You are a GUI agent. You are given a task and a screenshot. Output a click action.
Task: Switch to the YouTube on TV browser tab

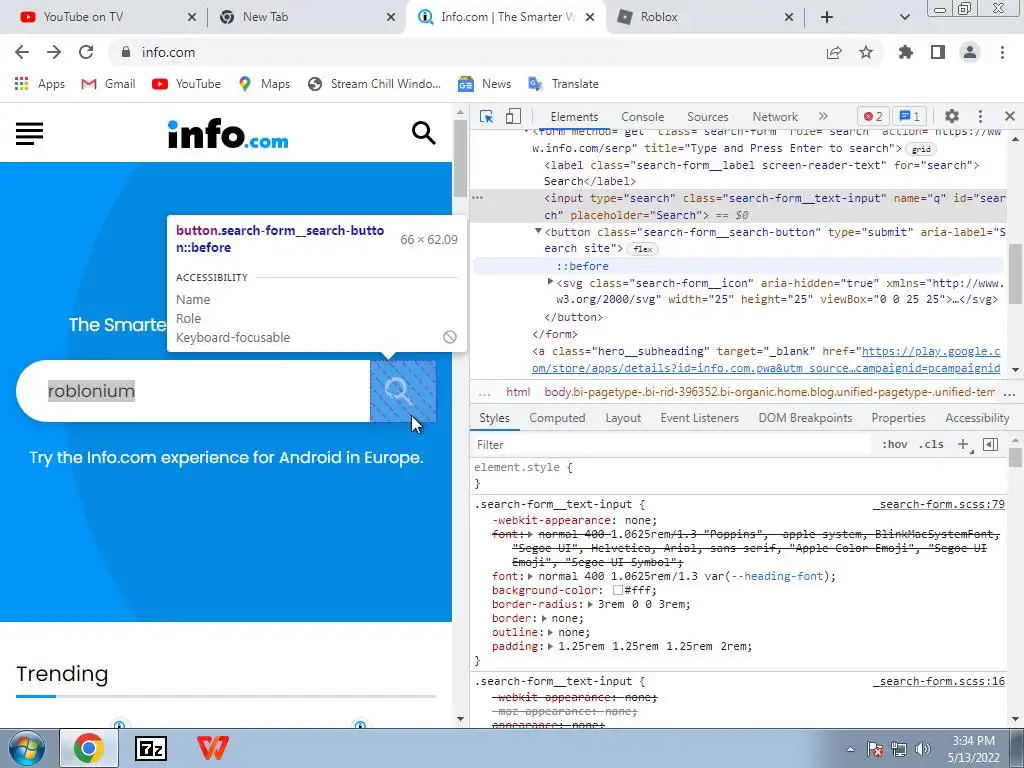[x=108, y=17]
